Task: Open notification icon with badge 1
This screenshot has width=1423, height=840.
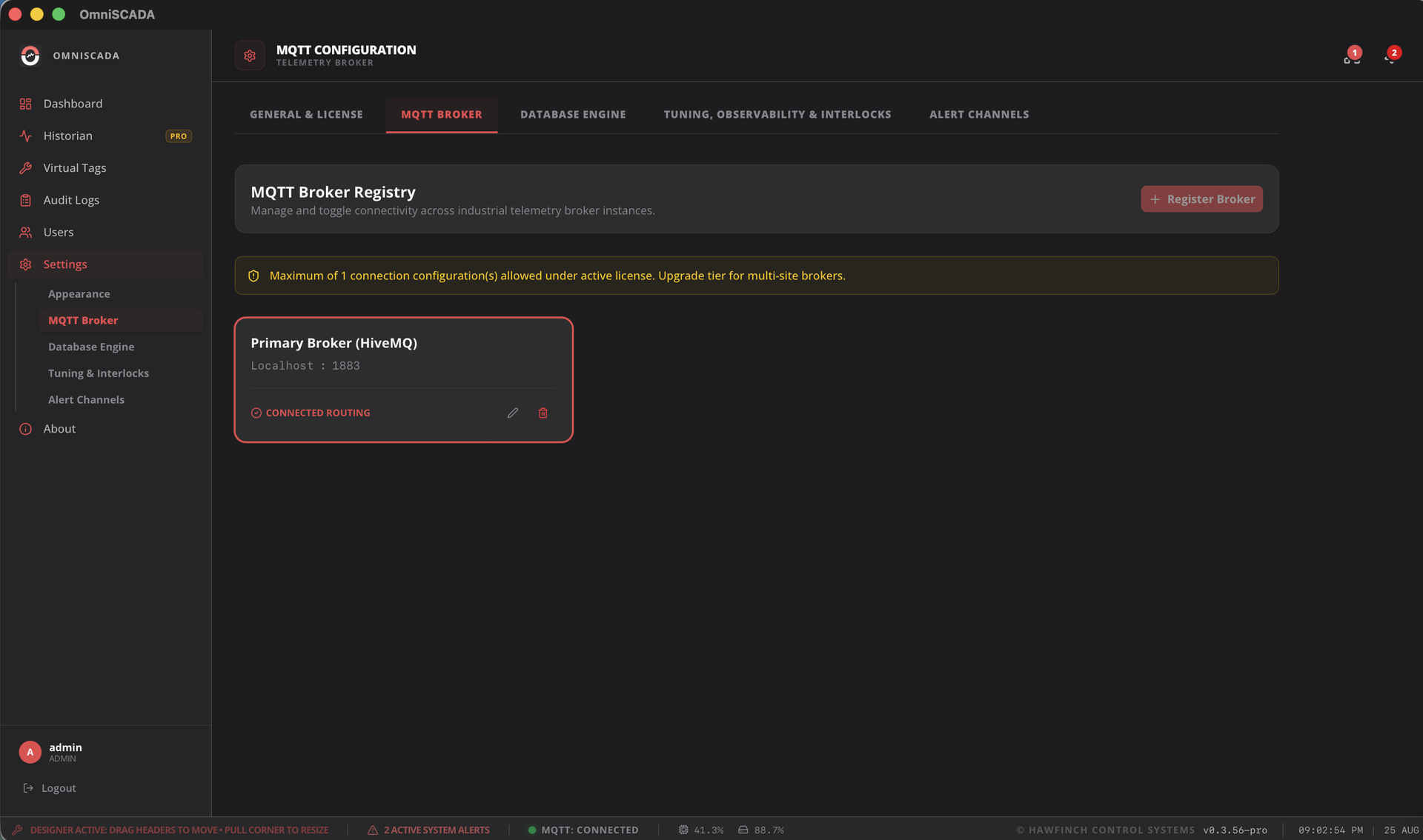Action: tap(1352, 56)
